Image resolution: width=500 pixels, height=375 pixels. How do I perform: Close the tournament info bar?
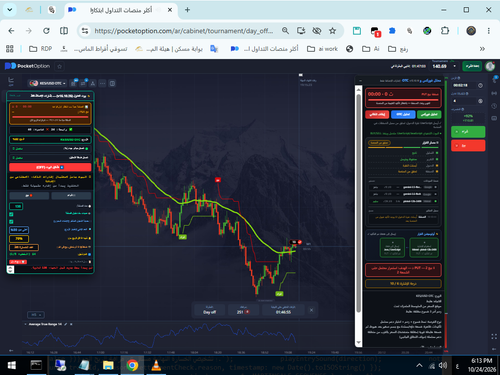pyautogui.click(x=311, y=310)
